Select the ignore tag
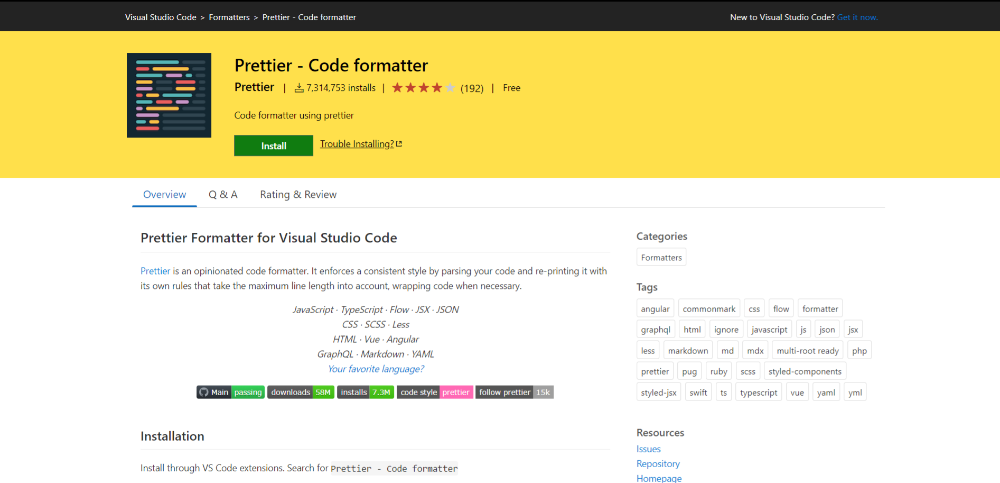 pyautogui.click(x=726, y=330)
